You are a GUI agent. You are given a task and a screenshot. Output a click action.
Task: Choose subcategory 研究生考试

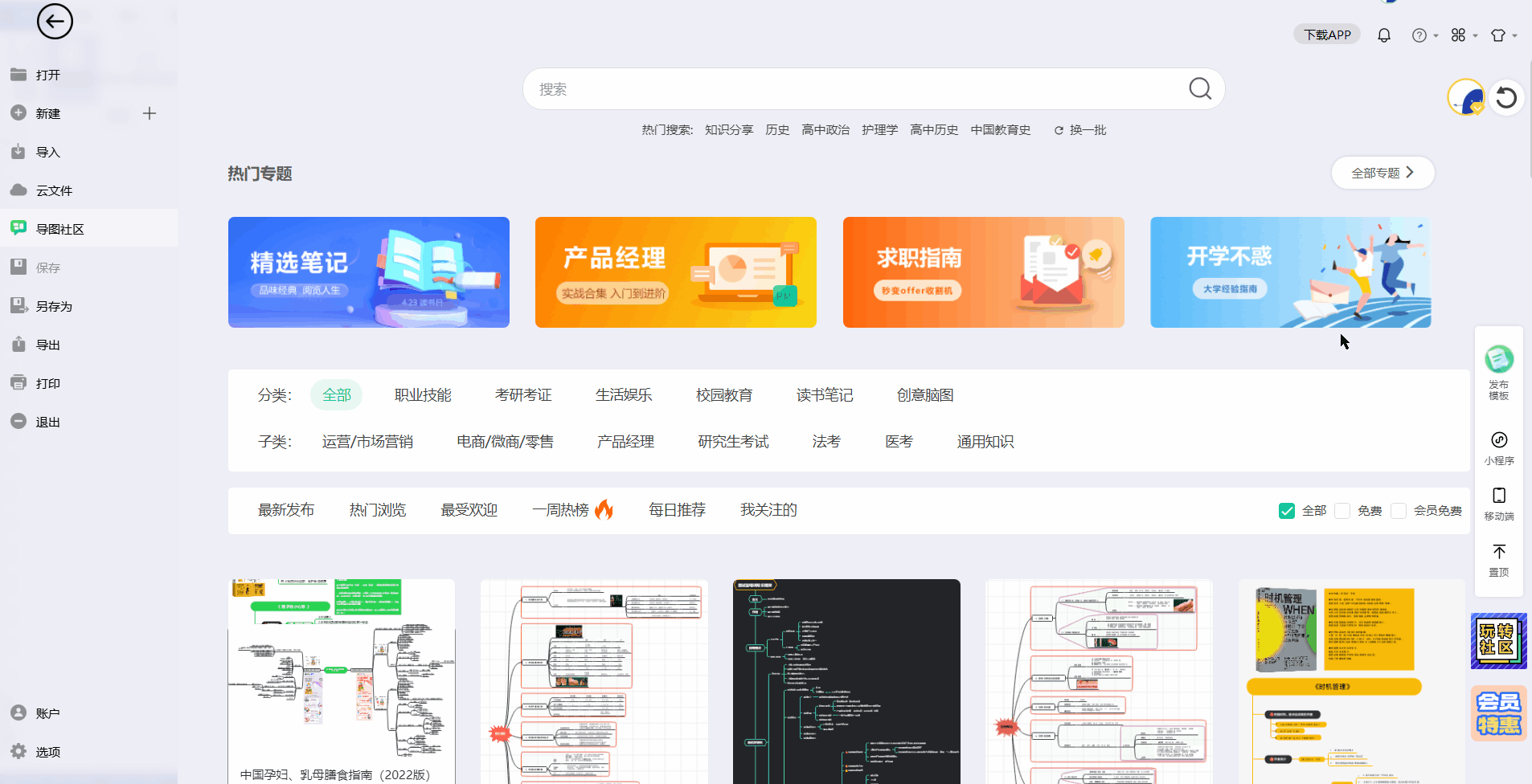pos(733,442)
